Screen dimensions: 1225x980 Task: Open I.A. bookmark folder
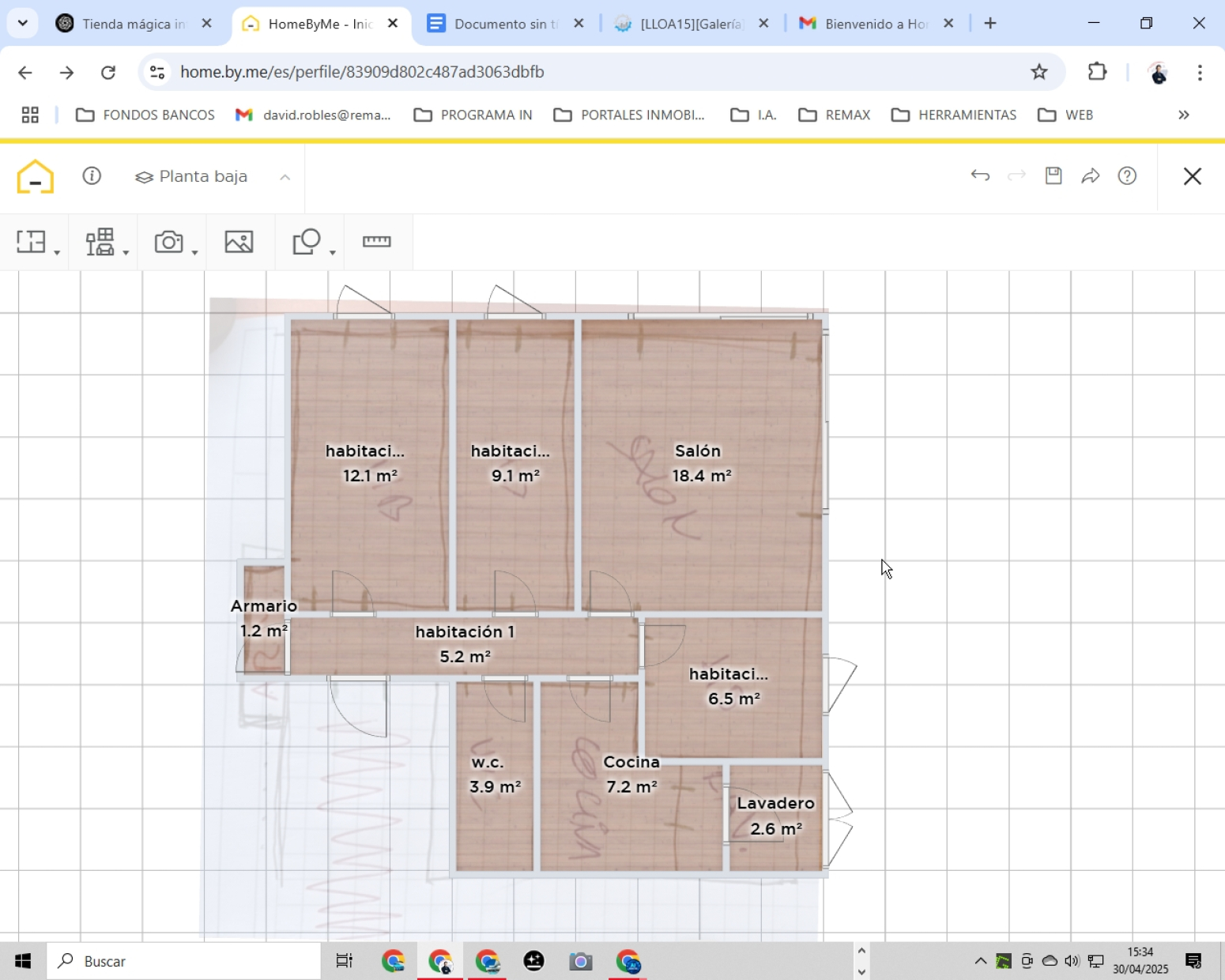point(754,115)
